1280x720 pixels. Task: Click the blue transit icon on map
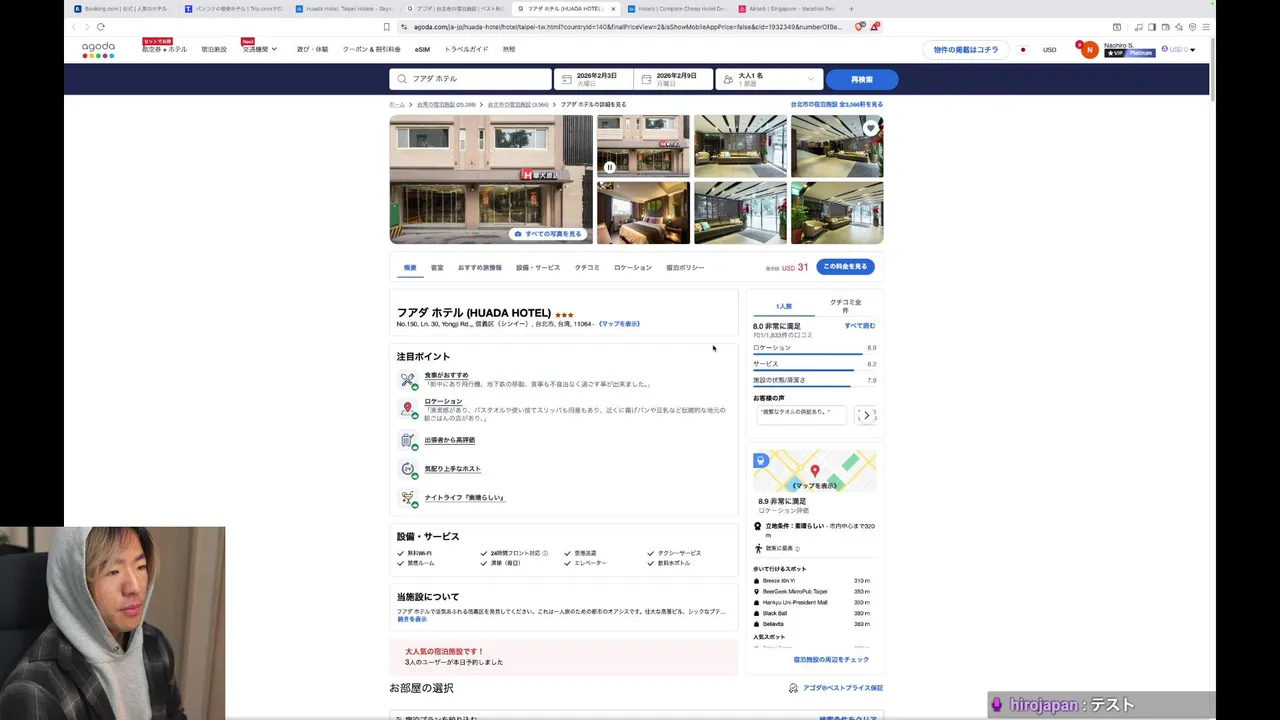tap(761, 460)
